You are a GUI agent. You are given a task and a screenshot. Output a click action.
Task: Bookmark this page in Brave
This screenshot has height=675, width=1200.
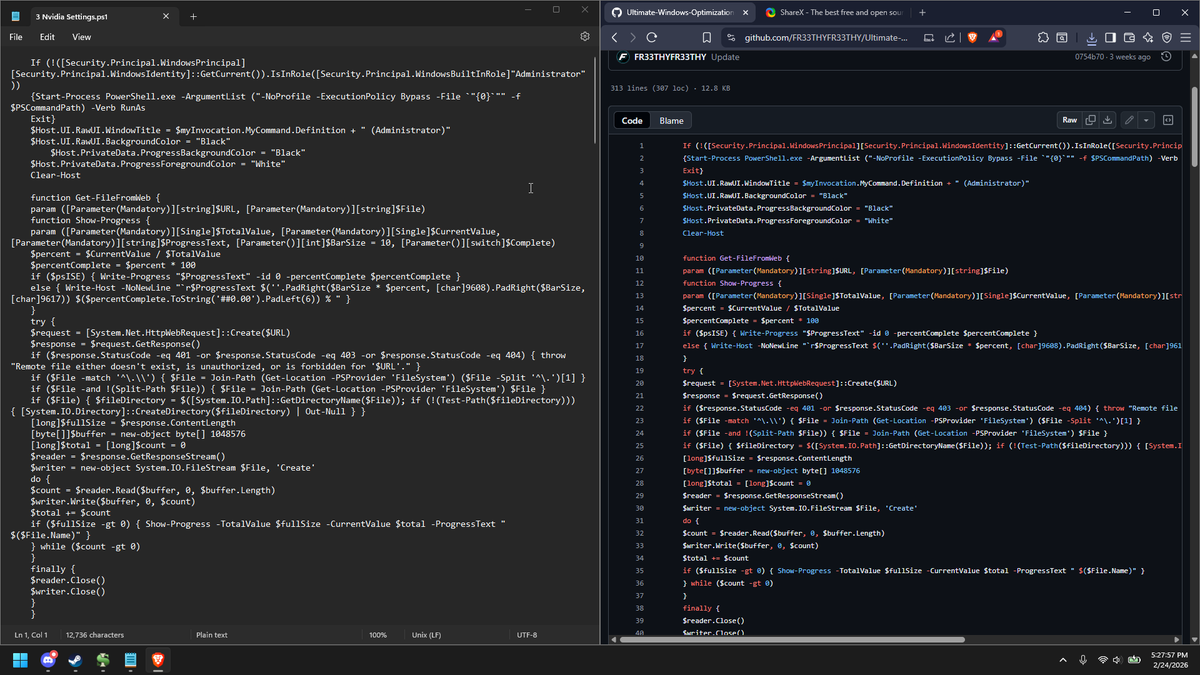tap(707, 37)
